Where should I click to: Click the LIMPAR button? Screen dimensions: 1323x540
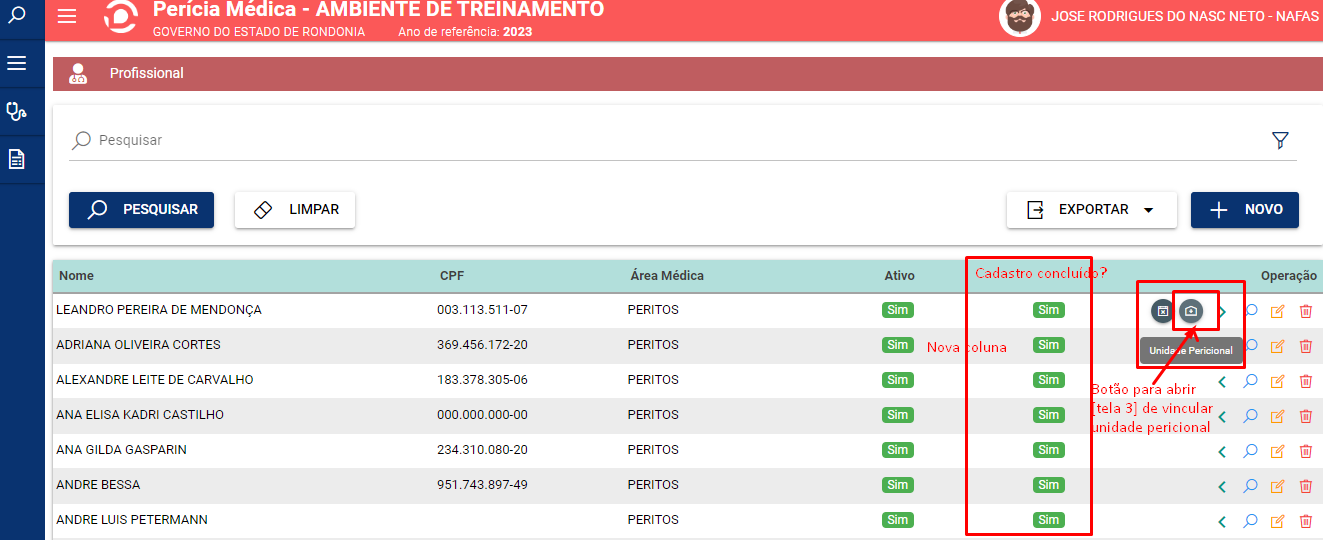[x=295, y=210]
